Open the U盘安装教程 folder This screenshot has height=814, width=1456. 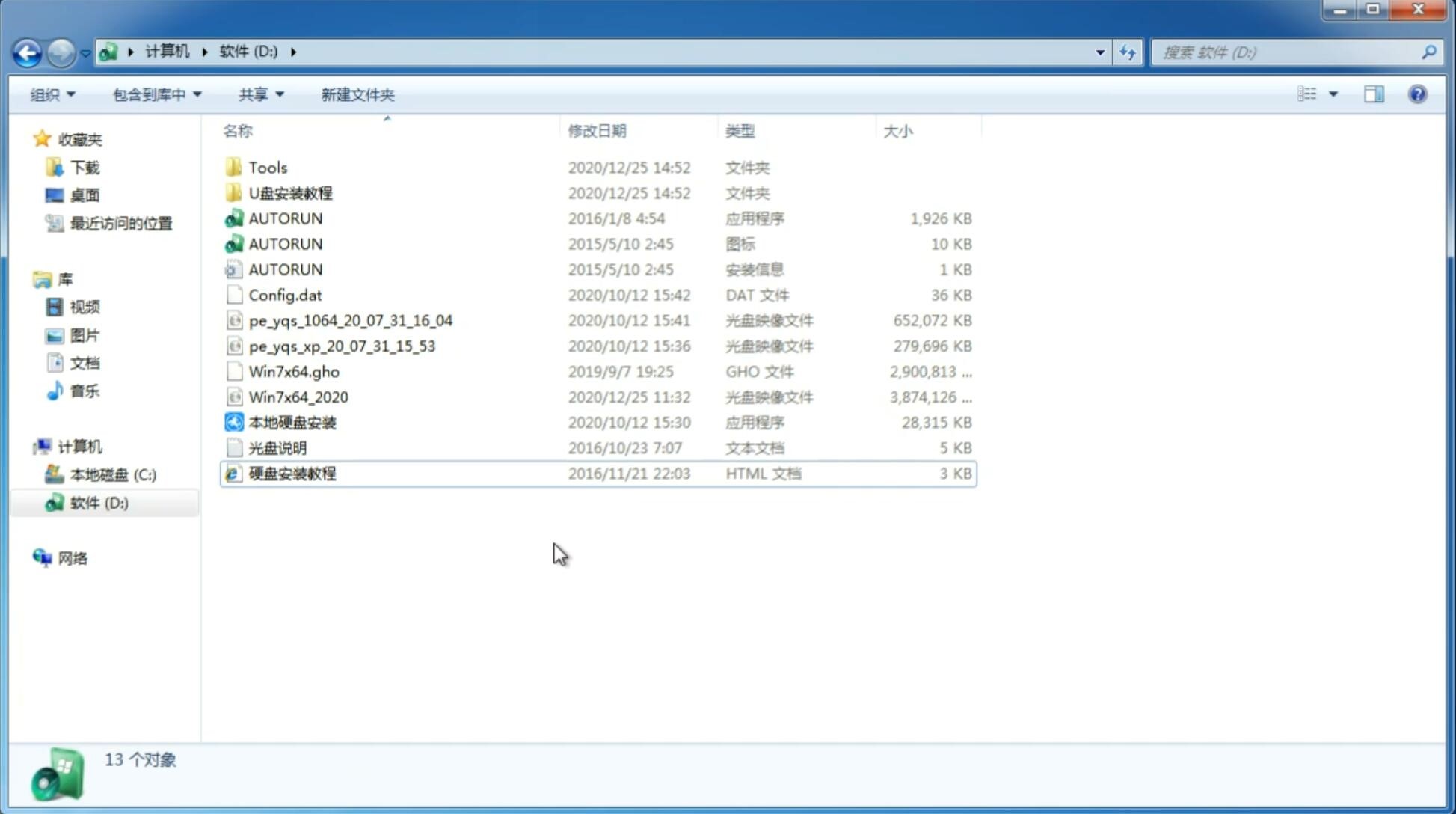pyautogui.click(x=290, y=192)
